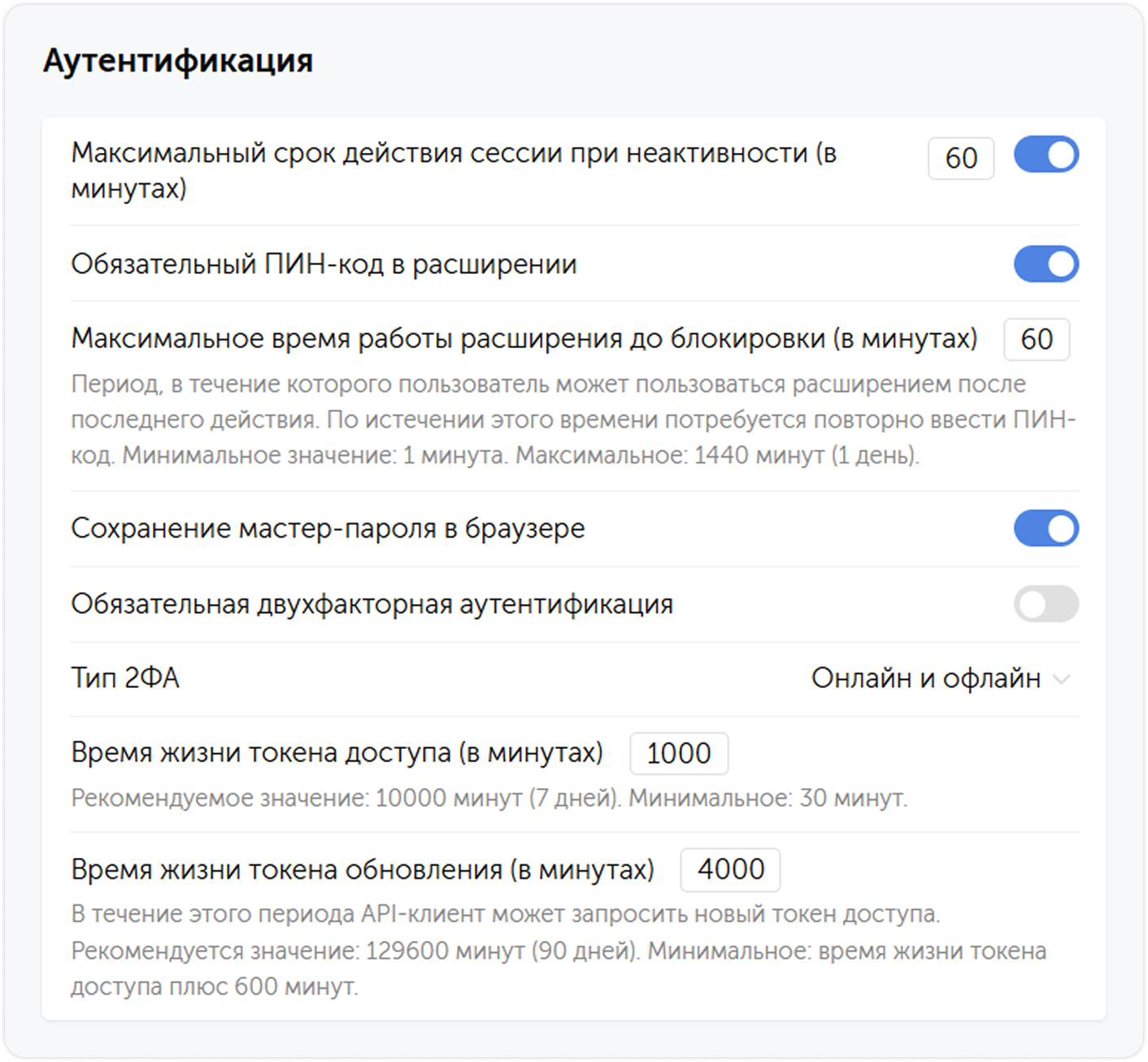Disable maximum session inactivity duration toggle
The height and width of the screenshot is (1062, 1148).
[x=1046, y=155]
